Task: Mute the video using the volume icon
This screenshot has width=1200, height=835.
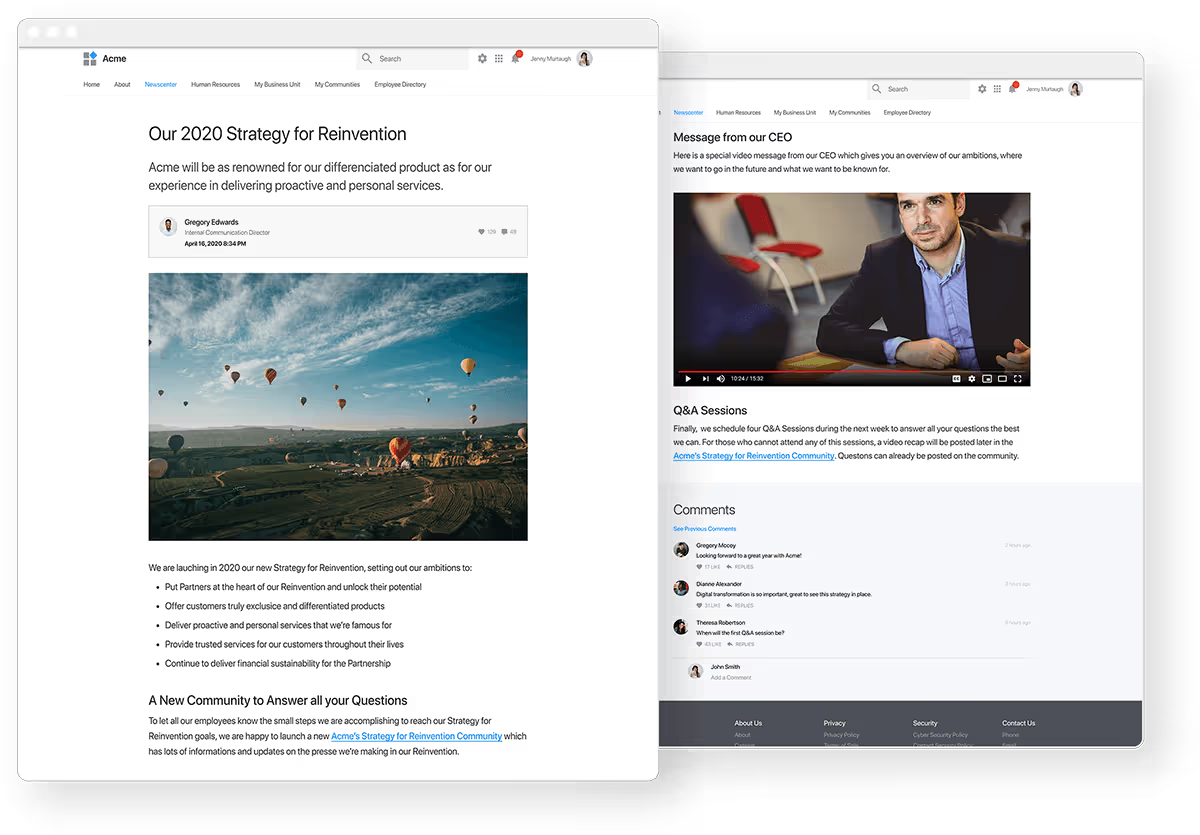Action: coord(722,379)
